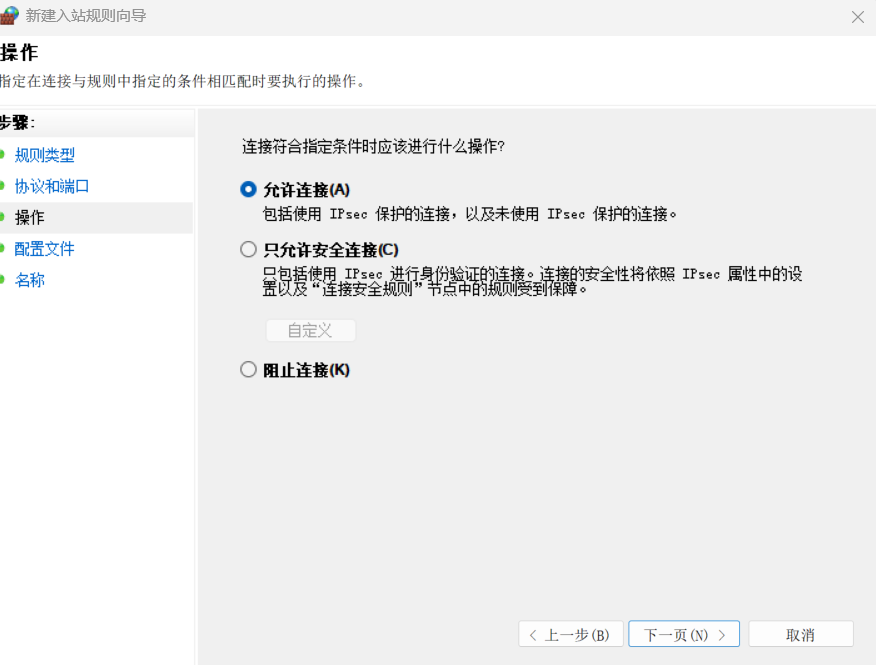Image resolution: width=876 pixels, height=665 pixels.
Task: Click the 上一步 navigation button
Action: pyautogui.click(x=570, y=634)
